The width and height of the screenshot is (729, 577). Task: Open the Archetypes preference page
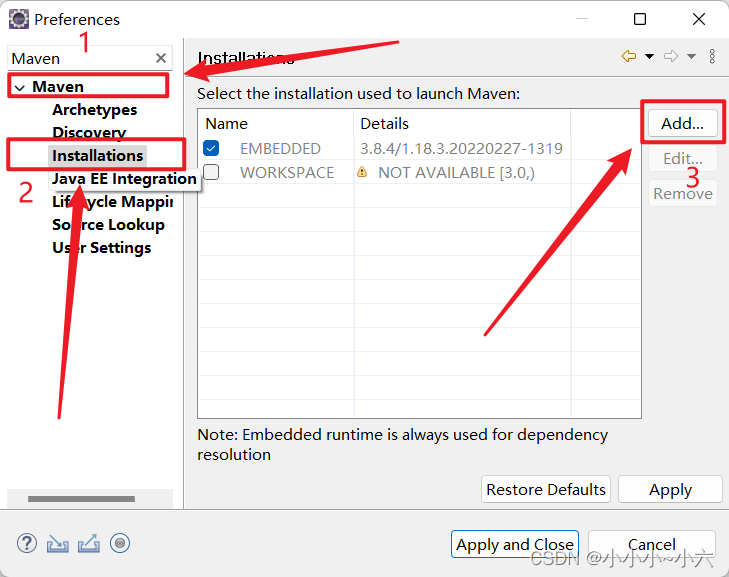[94, 110]
